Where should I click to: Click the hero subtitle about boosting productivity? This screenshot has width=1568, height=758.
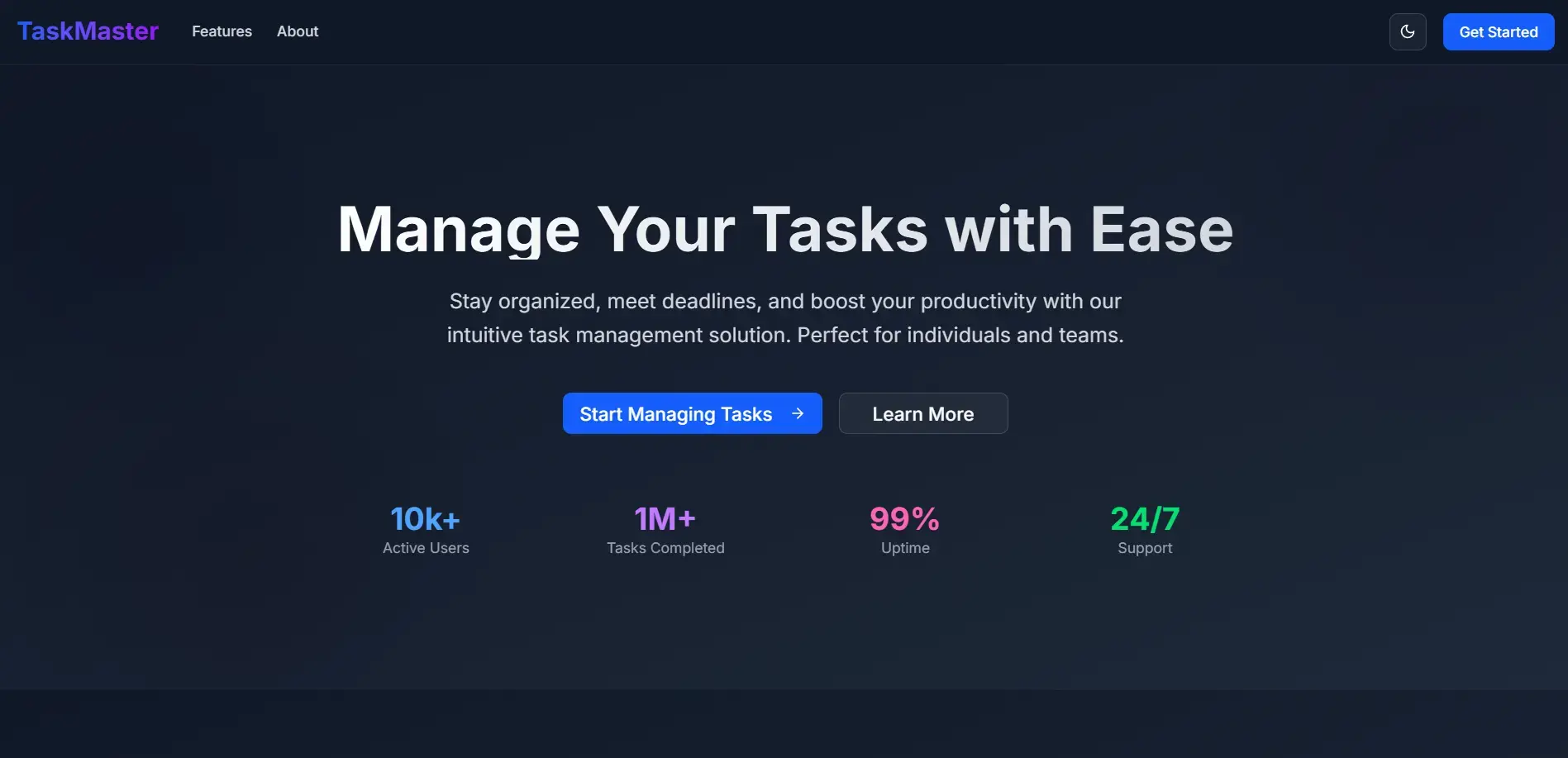coord(784,317)
